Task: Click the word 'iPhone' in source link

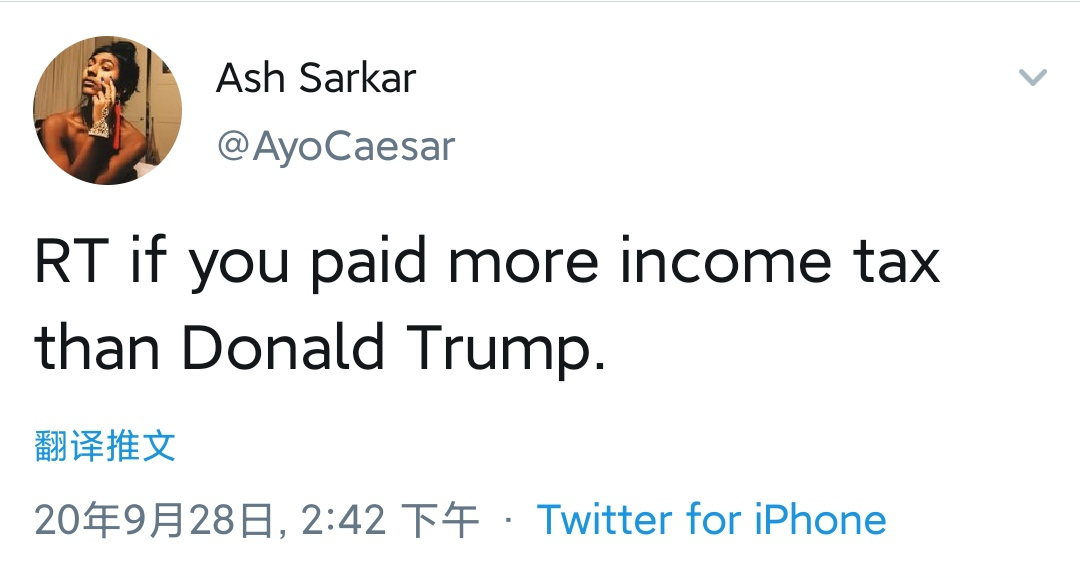Action: pyautogui.click(x=820, y=519)
